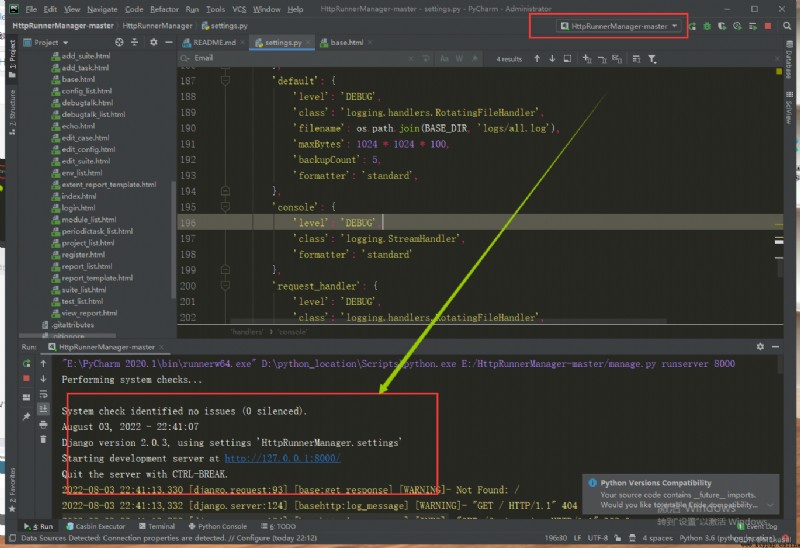The width and height of the screenshot is (800, 548).
Task: Locate current file in Project panel
Action: 119,42
